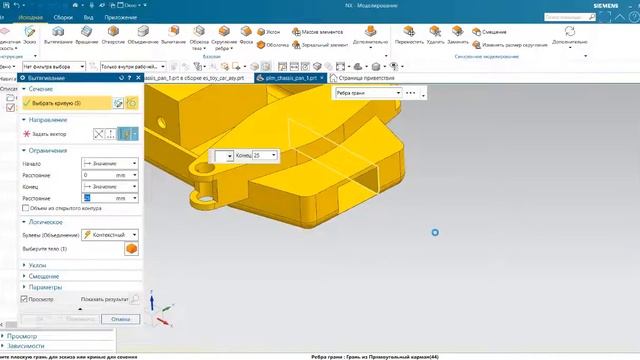The height and width of the screenshot is (360, 640).
Task: Reset the Вытягивание dialog with reset icon
Action: [x=121, y=78]
